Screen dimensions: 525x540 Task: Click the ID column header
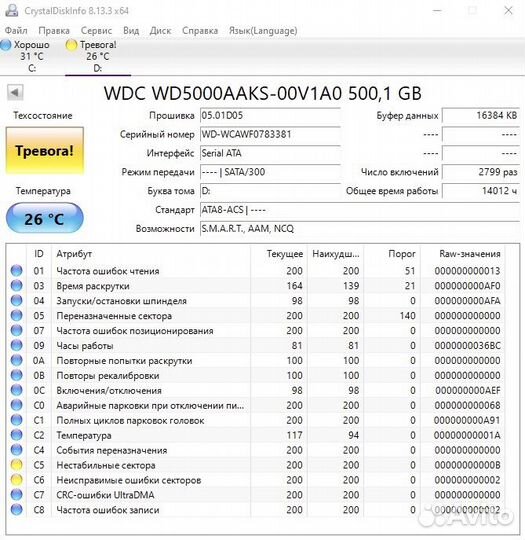pyautogui.click(x=39, y=254)
